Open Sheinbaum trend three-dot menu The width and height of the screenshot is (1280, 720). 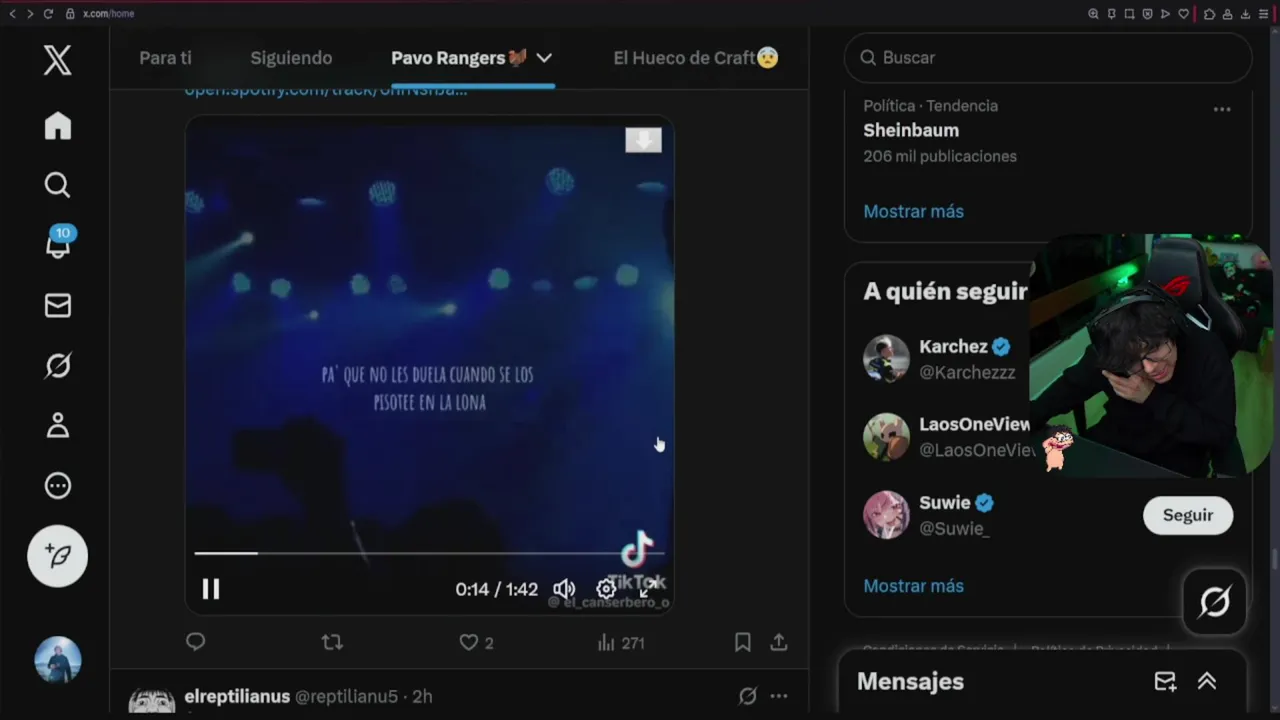pos(1221,109)
